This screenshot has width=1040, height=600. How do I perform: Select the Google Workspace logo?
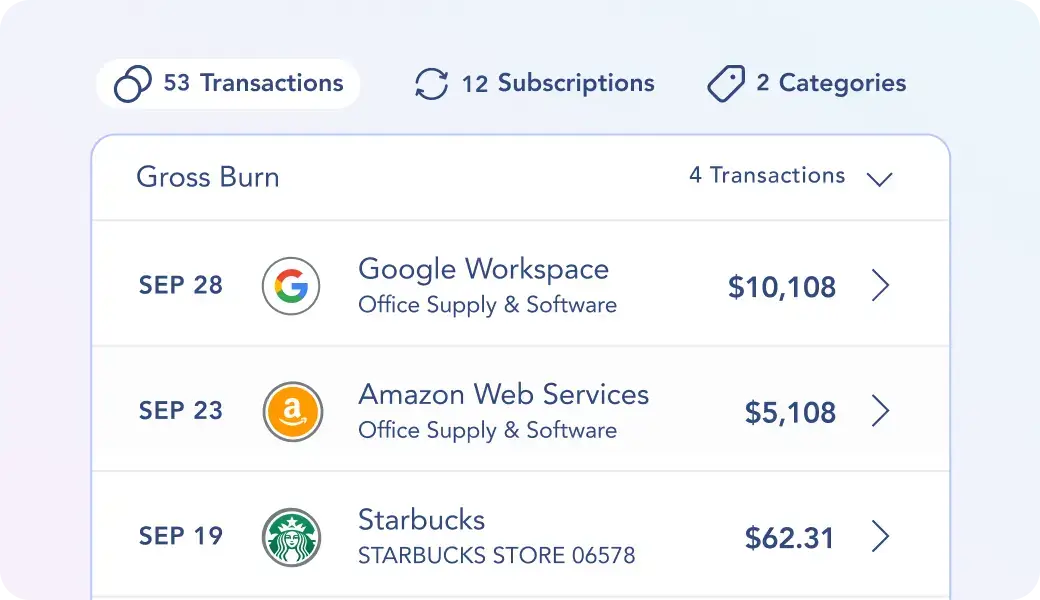coord(291,286)
